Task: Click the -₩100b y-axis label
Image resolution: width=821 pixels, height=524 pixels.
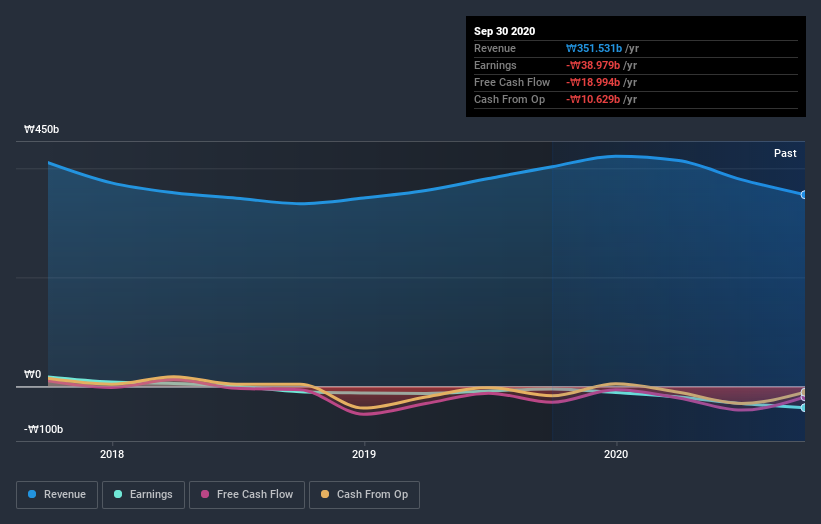Action: 43,429
